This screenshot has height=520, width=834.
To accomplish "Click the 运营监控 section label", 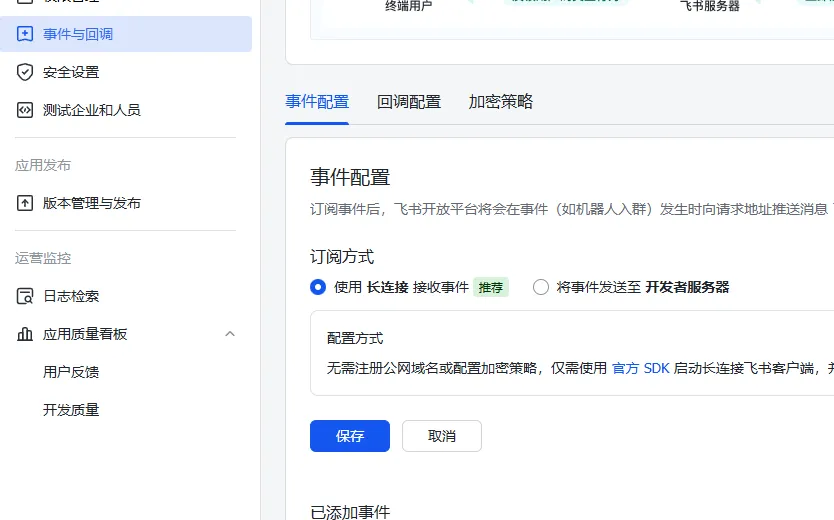I will coord(43,258).
